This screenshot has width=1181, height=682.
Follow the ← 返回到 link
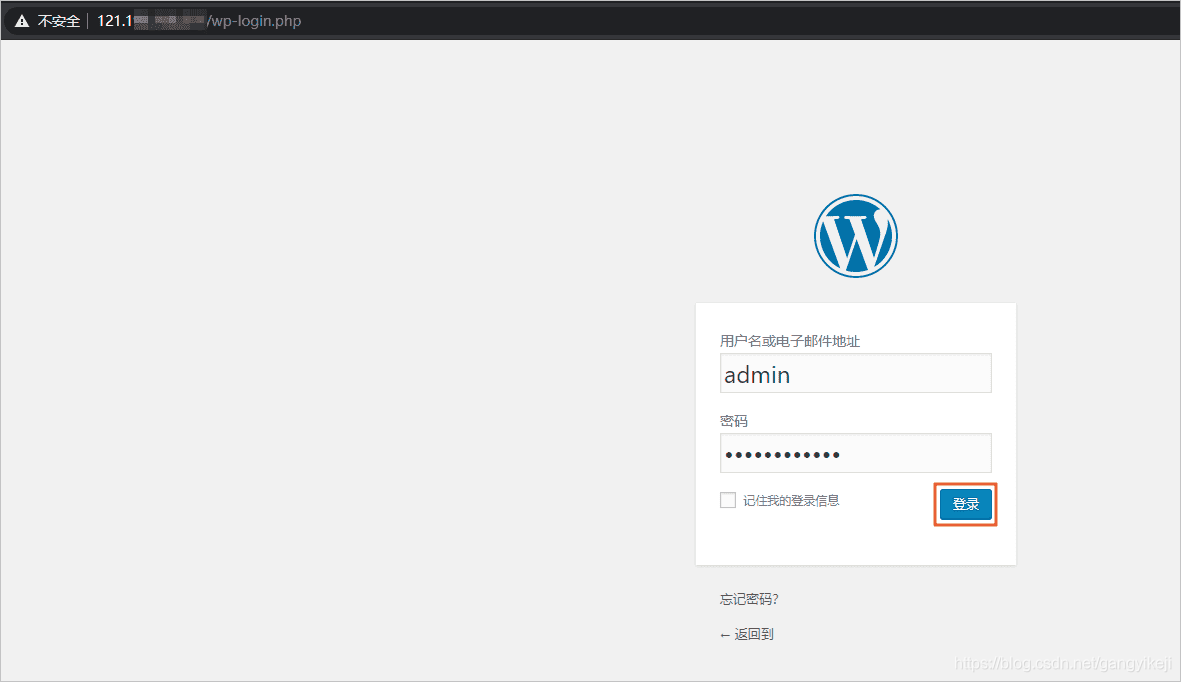coord(746,635)
